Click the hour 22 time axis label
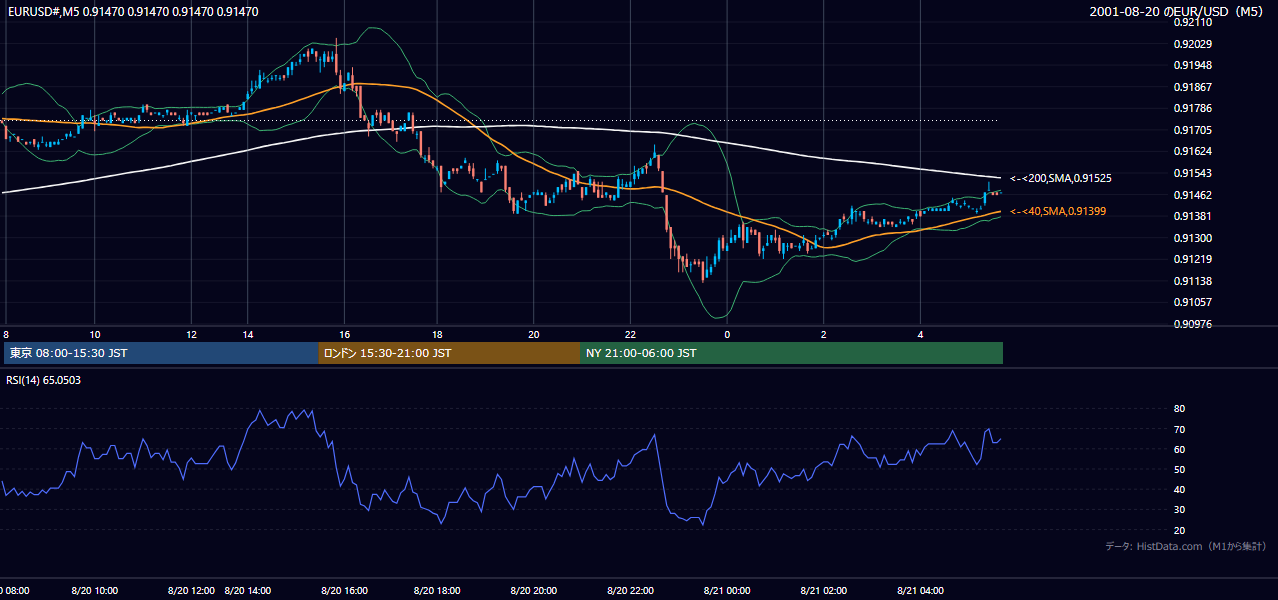The image size is (1278, 600). (x=630, y=334)
